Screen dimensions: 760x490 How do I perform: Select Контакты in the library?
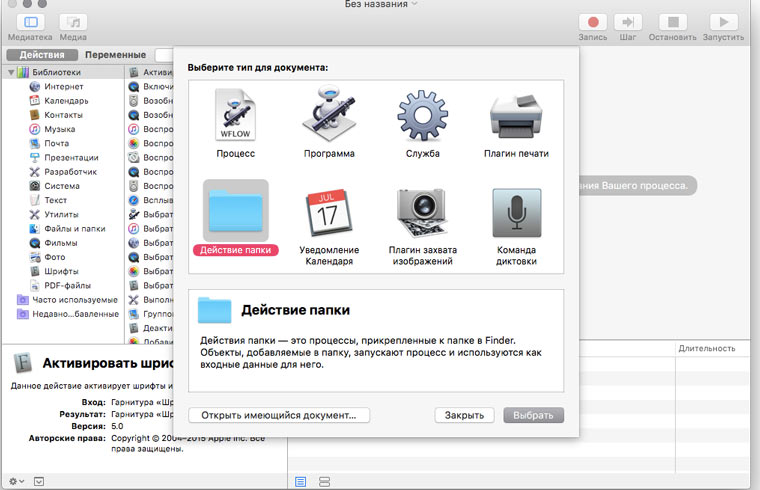pos(63,115)
